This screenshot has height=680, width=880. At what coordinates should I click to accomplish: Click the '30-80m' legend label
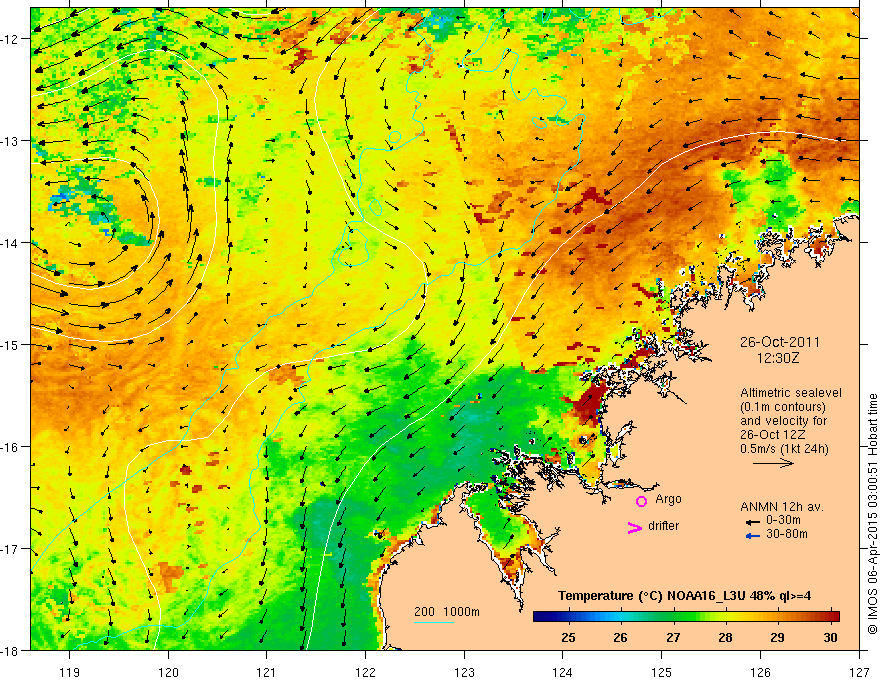click(787, 534)
